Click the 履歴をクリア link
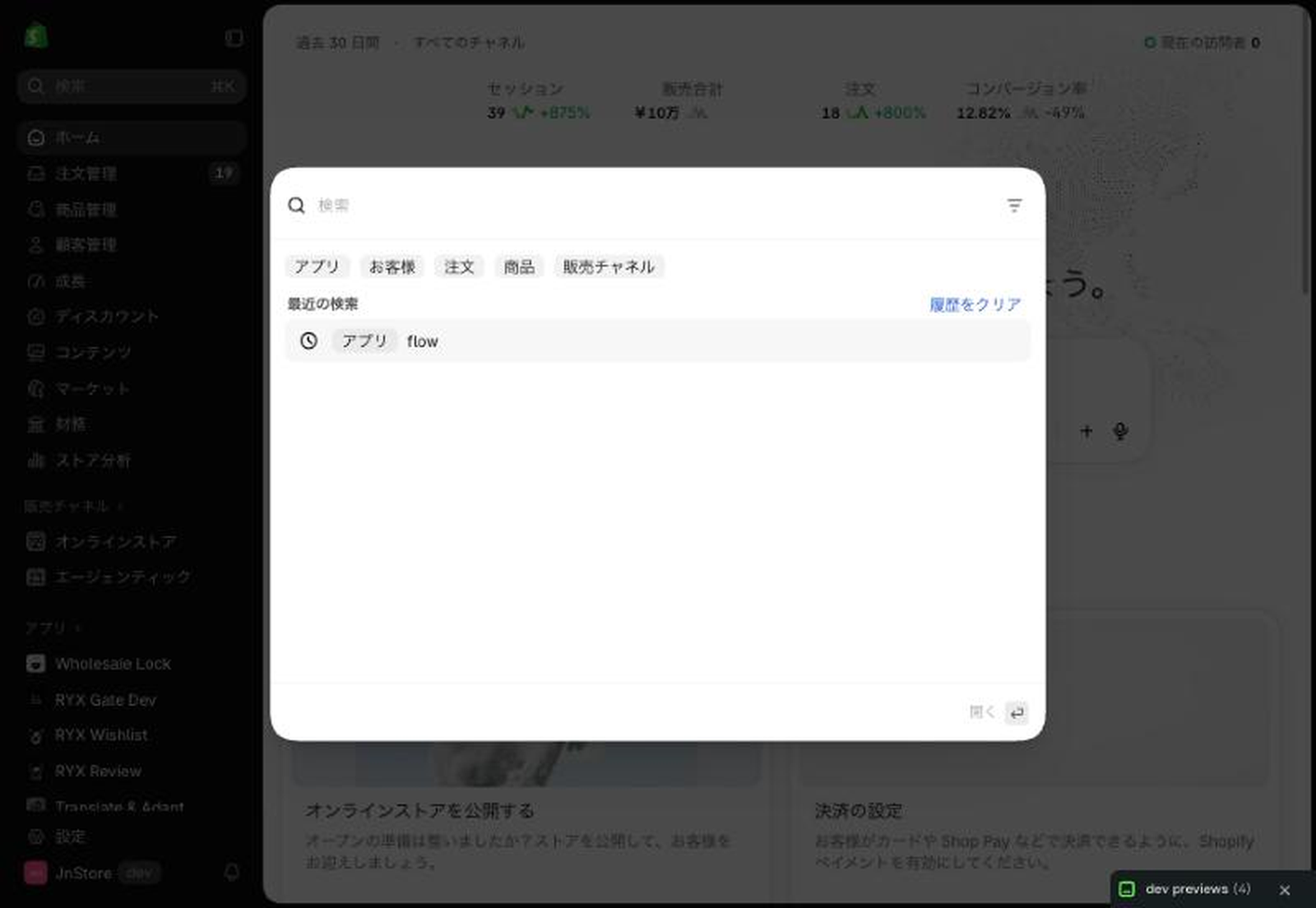Viewport: 1316px width, 908px height. [x=975, y=304]
